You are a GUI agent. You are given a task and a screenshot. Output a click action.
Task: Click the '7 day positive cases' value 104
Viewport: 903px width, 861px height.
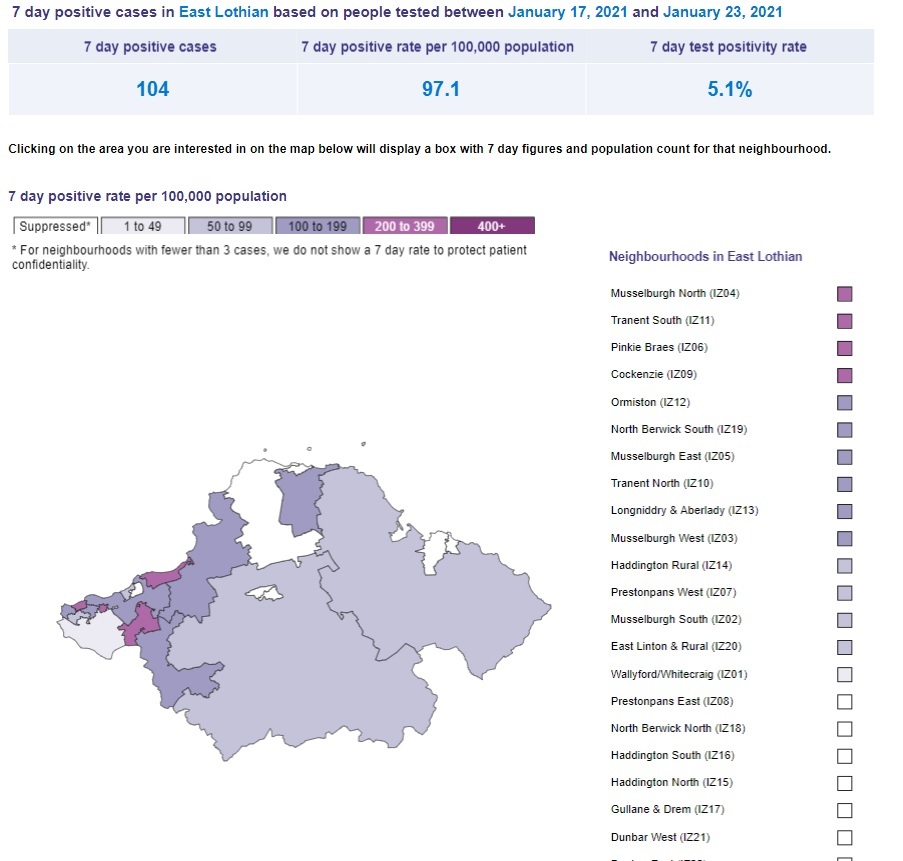(x=153, y=89)
